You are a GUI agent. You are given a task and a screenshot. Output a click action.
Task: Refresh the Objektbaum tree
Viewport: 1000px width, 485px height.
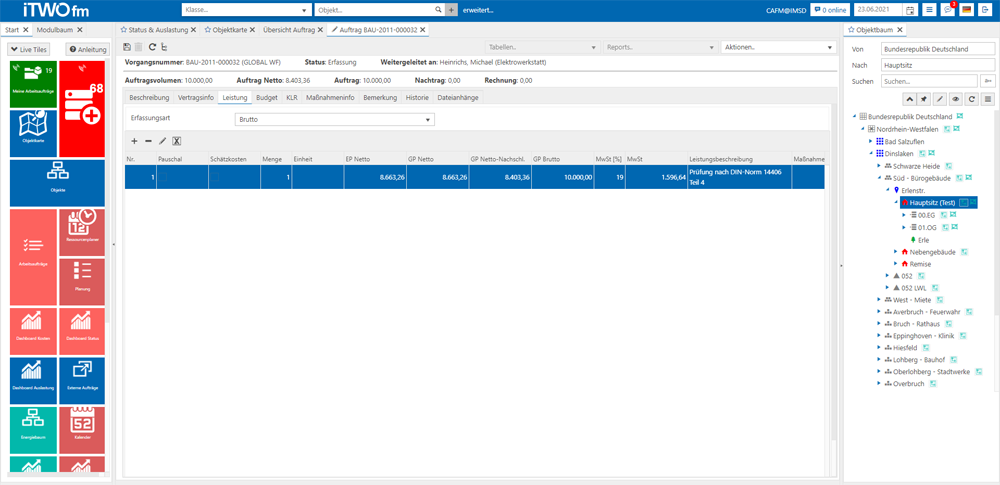tap(971, 99)
